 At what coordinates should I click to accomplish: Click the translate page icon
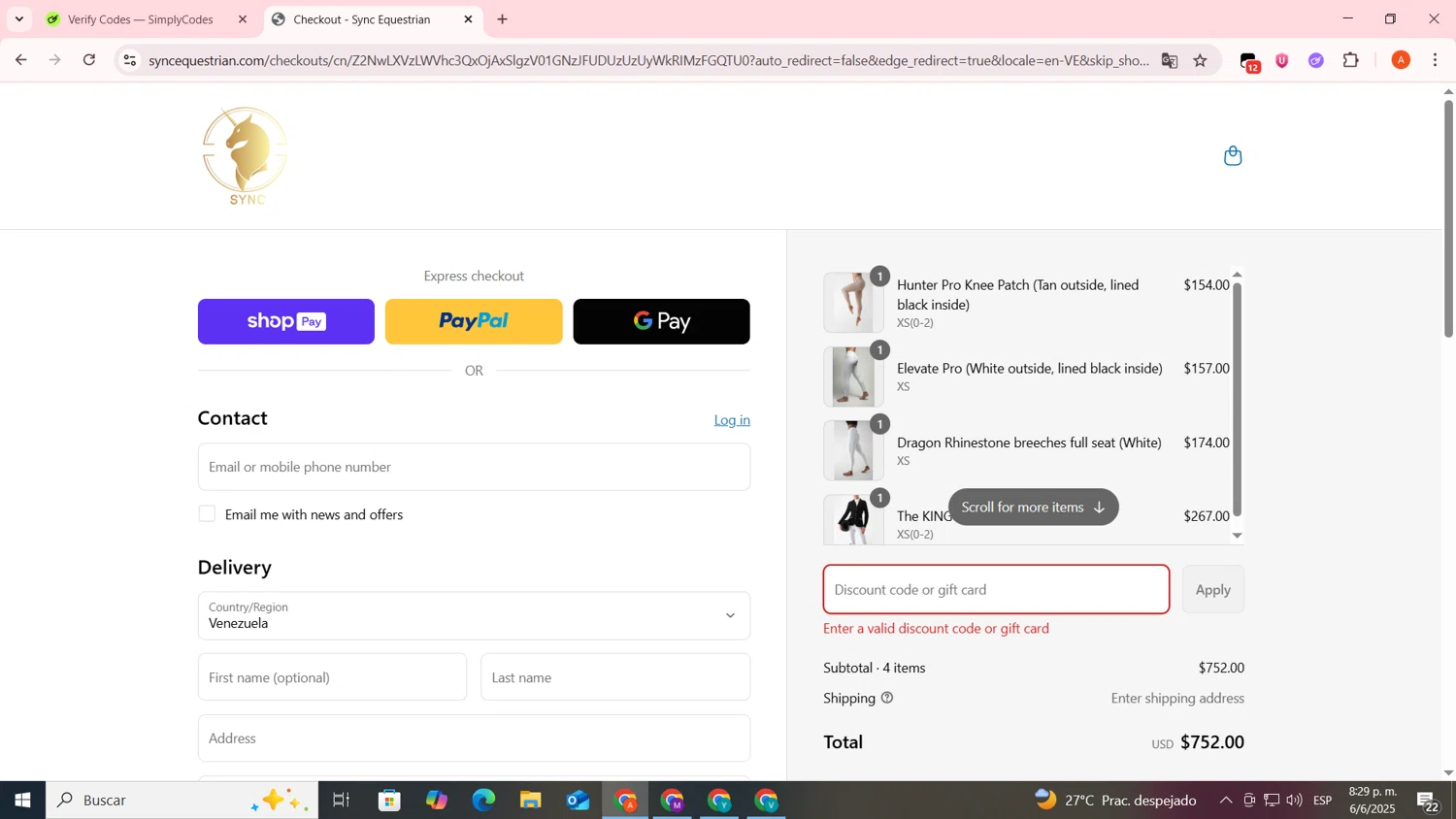click(1170, 60)
